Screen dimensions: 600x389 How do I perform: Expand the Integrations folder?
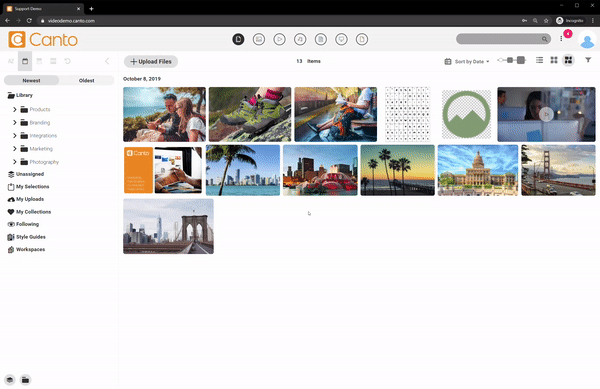point(15,135)
